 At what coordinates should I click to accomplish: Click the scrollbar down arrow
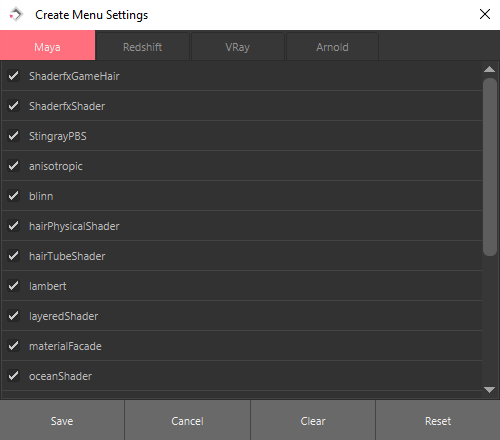click(x=489, y=390)
